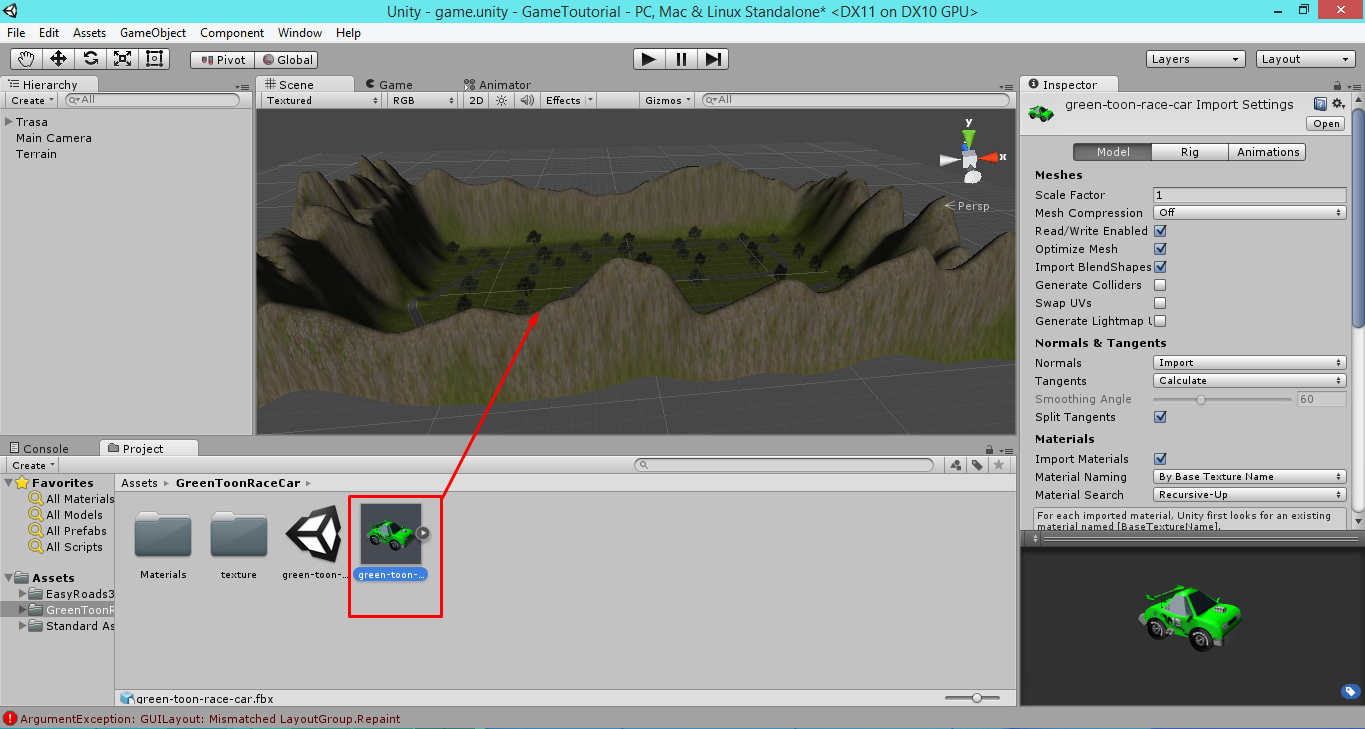Expand green-toon-race-car model play arrow
Viewport: 1365px width, 729px height.
point(423,533)
